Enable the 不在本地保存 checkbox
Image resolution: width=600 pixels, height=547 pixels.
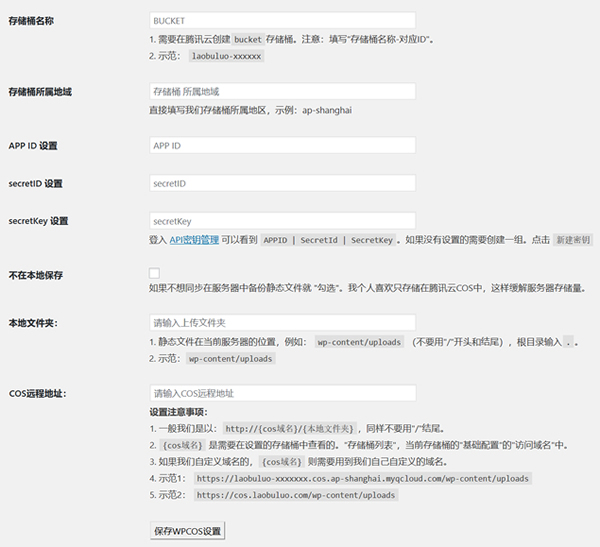[154, 273]
